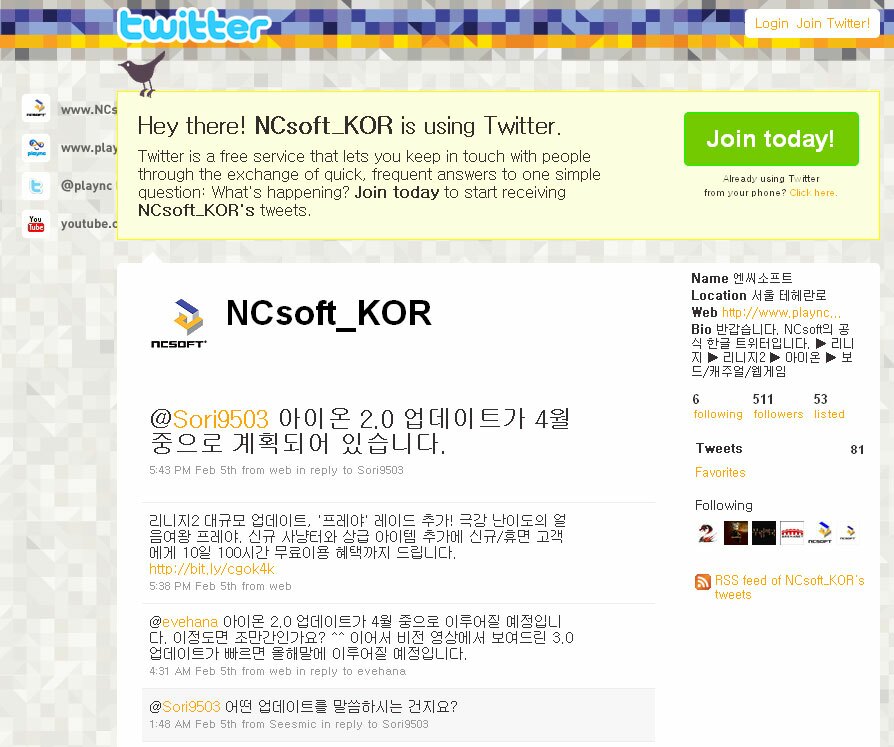Click the Login link

point(771,23)
